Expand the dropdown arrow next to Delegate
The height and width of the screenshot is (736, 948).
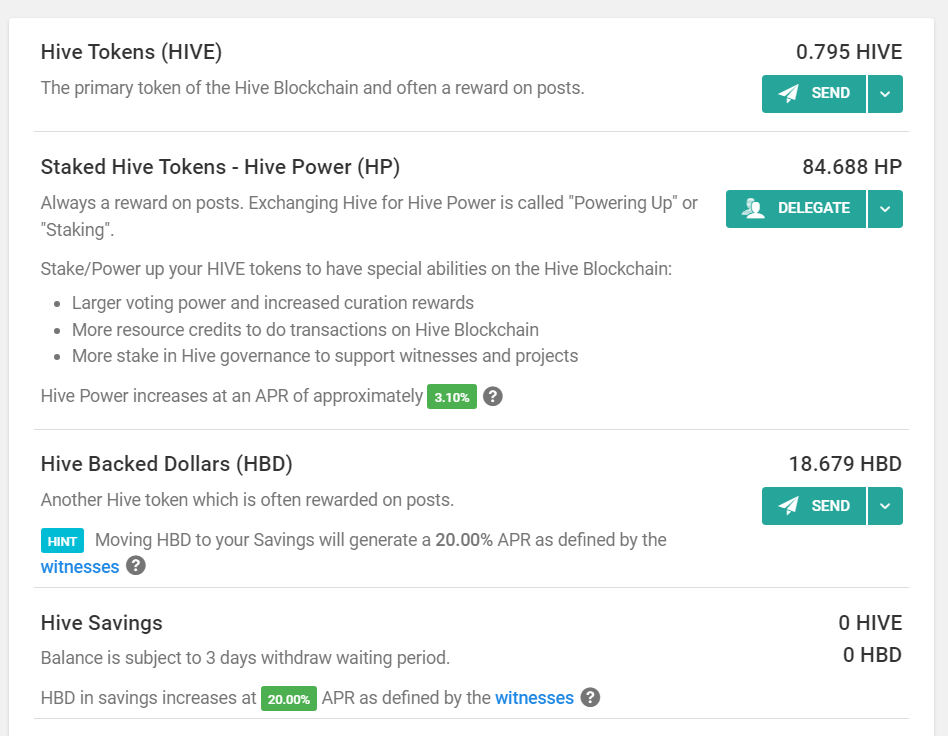click(x=885, y=209)
